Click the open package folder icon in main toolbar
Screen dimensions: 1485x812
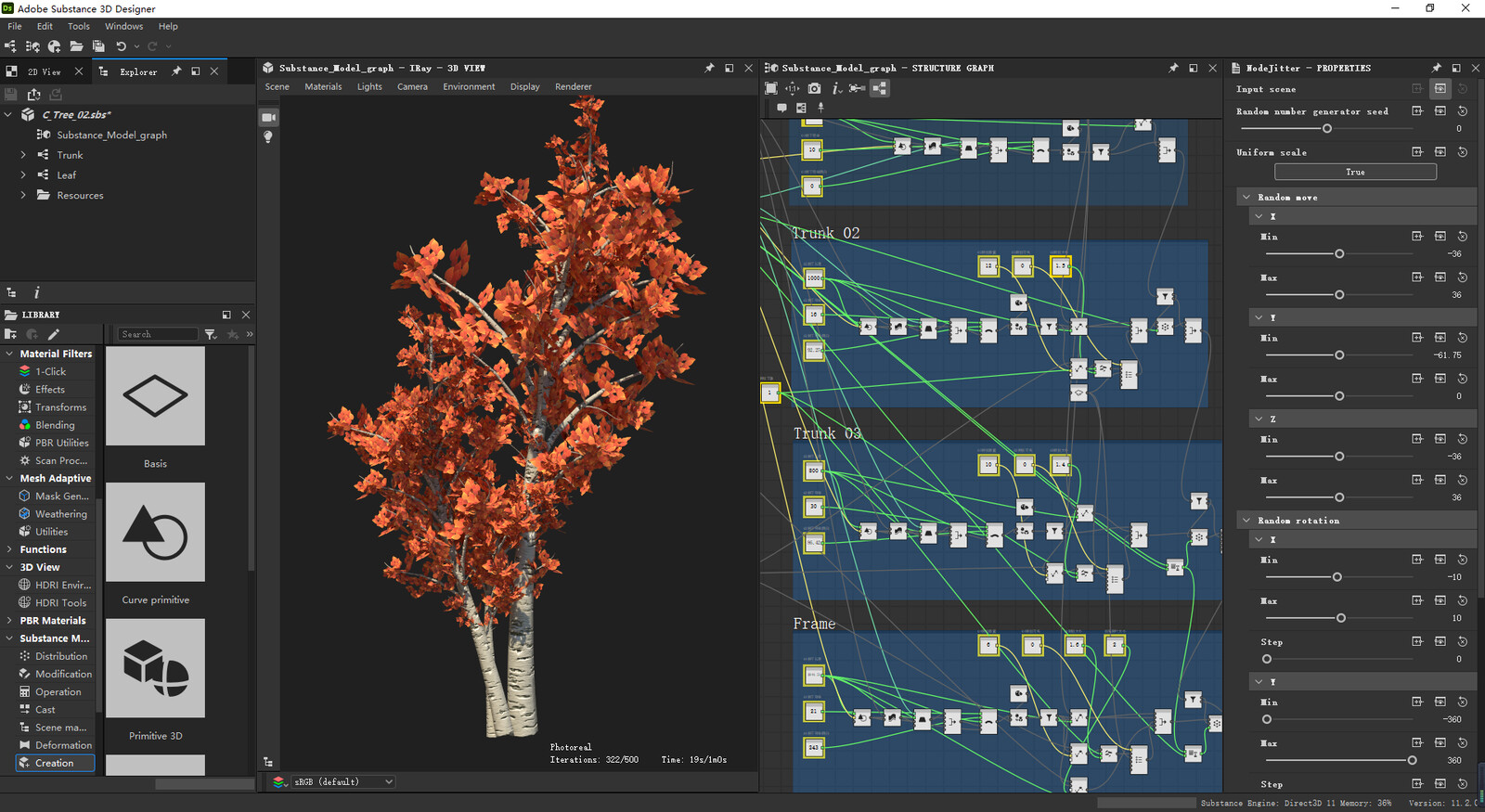click(x=76, y=46)
